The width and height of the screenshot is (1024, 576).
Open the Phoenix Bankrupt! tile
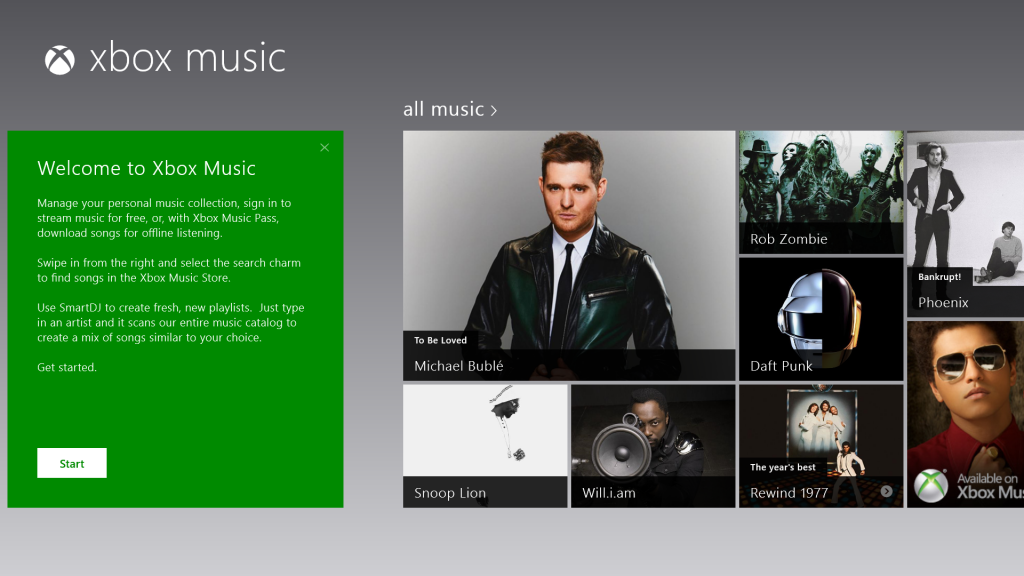(x=965, y=224)
